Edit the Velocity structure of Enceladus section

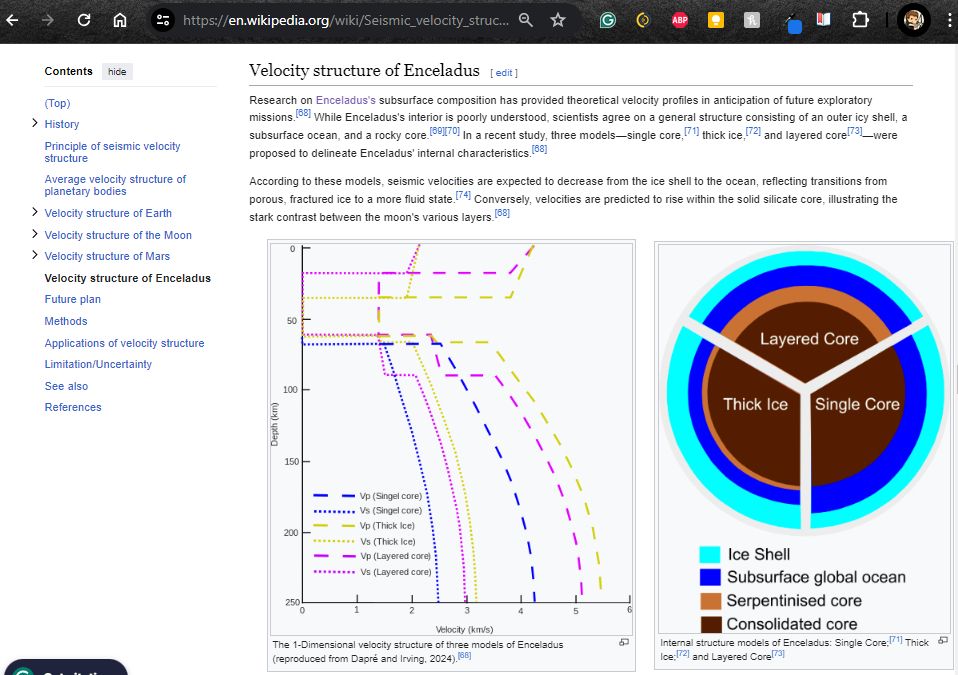tap(504, 72)
